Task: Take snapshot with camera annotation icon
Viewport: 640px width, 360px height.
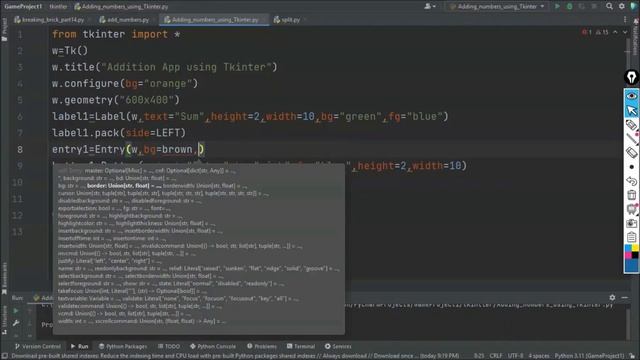Action: coord(631,223)
